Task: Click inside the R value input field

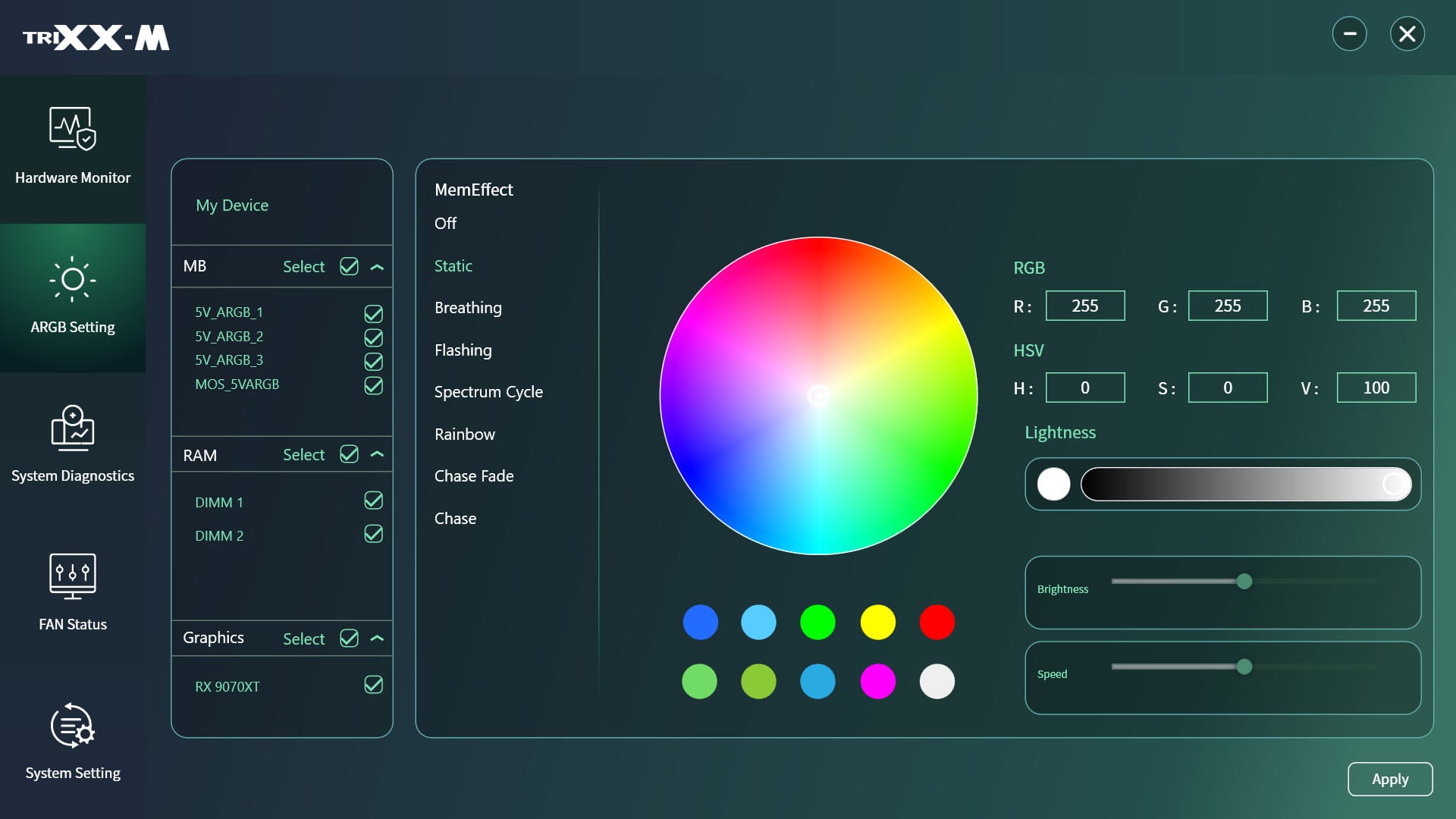Action: click(1085, 306)
